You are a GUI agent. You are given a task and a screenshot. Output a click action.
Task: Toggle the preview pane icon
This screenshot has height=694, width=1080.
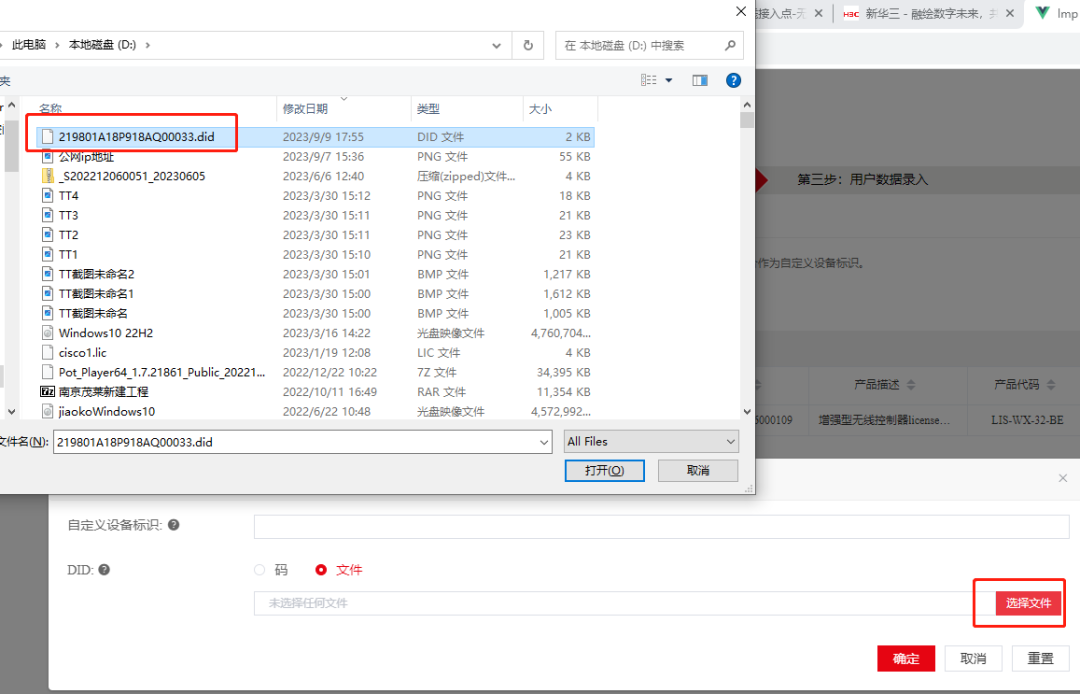(x=700, y=81)
